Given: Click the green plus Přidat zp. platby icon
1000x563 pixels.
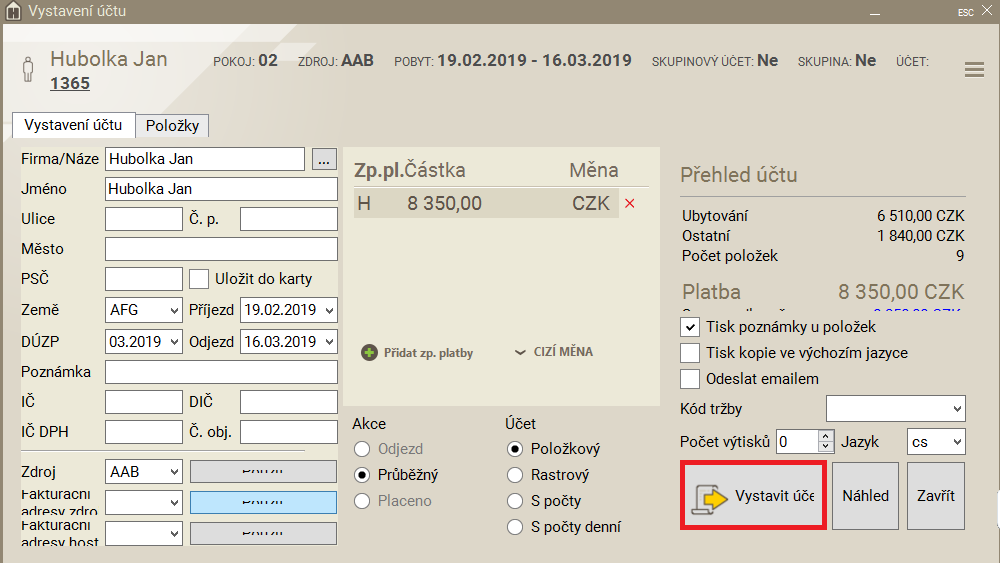Looking at the screenshot, I should [370, 353].
